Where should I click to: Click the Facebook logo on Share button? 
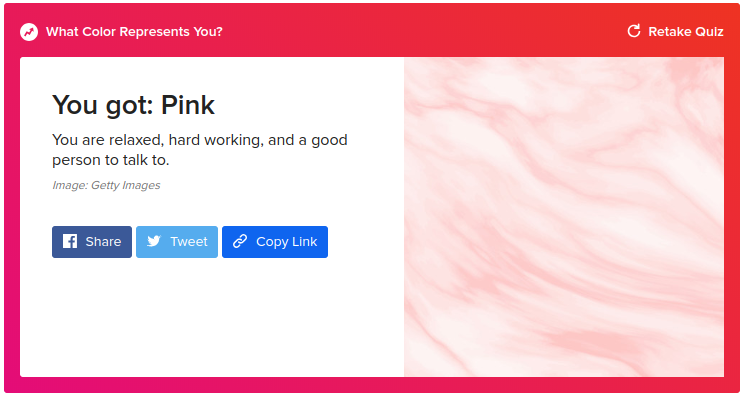coord(70,242)
